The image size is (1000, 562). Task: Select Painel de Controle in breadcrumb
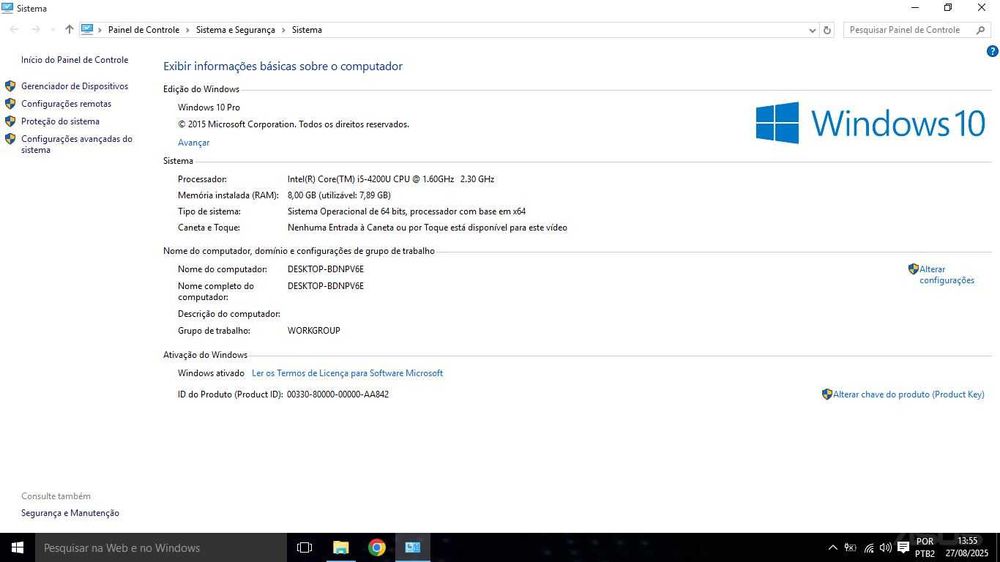click(143, 30)
